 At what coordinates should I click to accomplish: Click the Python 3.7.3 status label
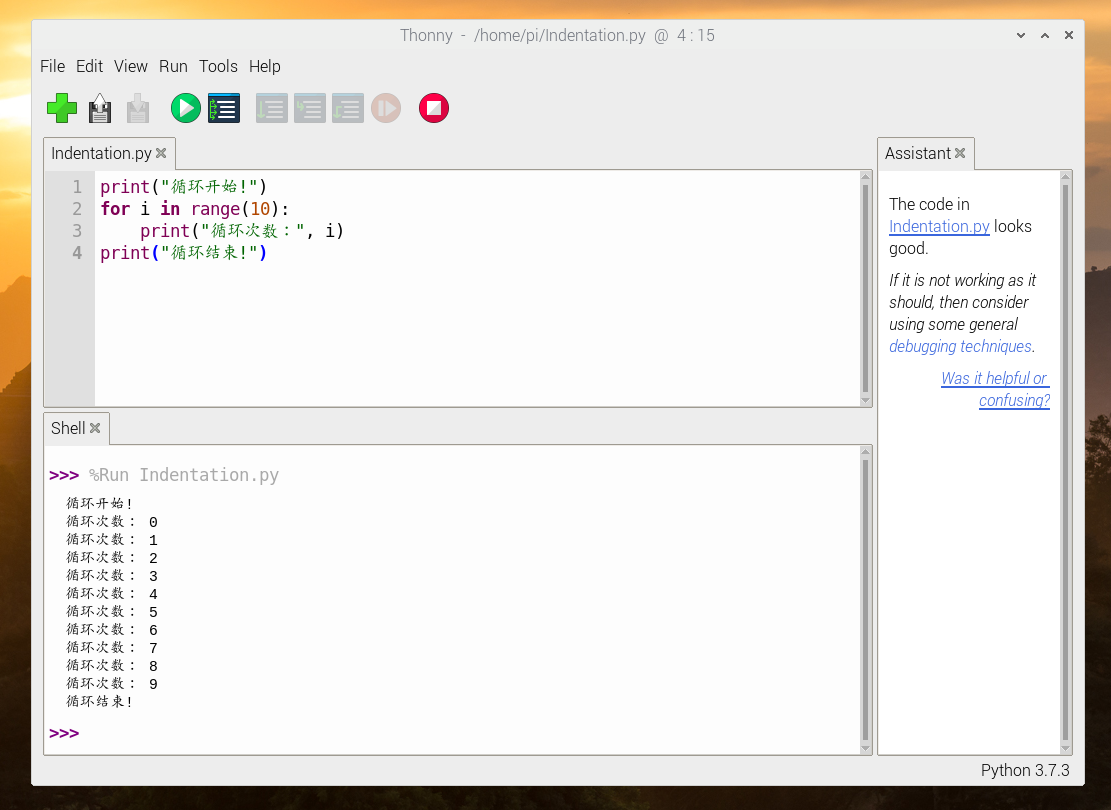click(1025, 770)
